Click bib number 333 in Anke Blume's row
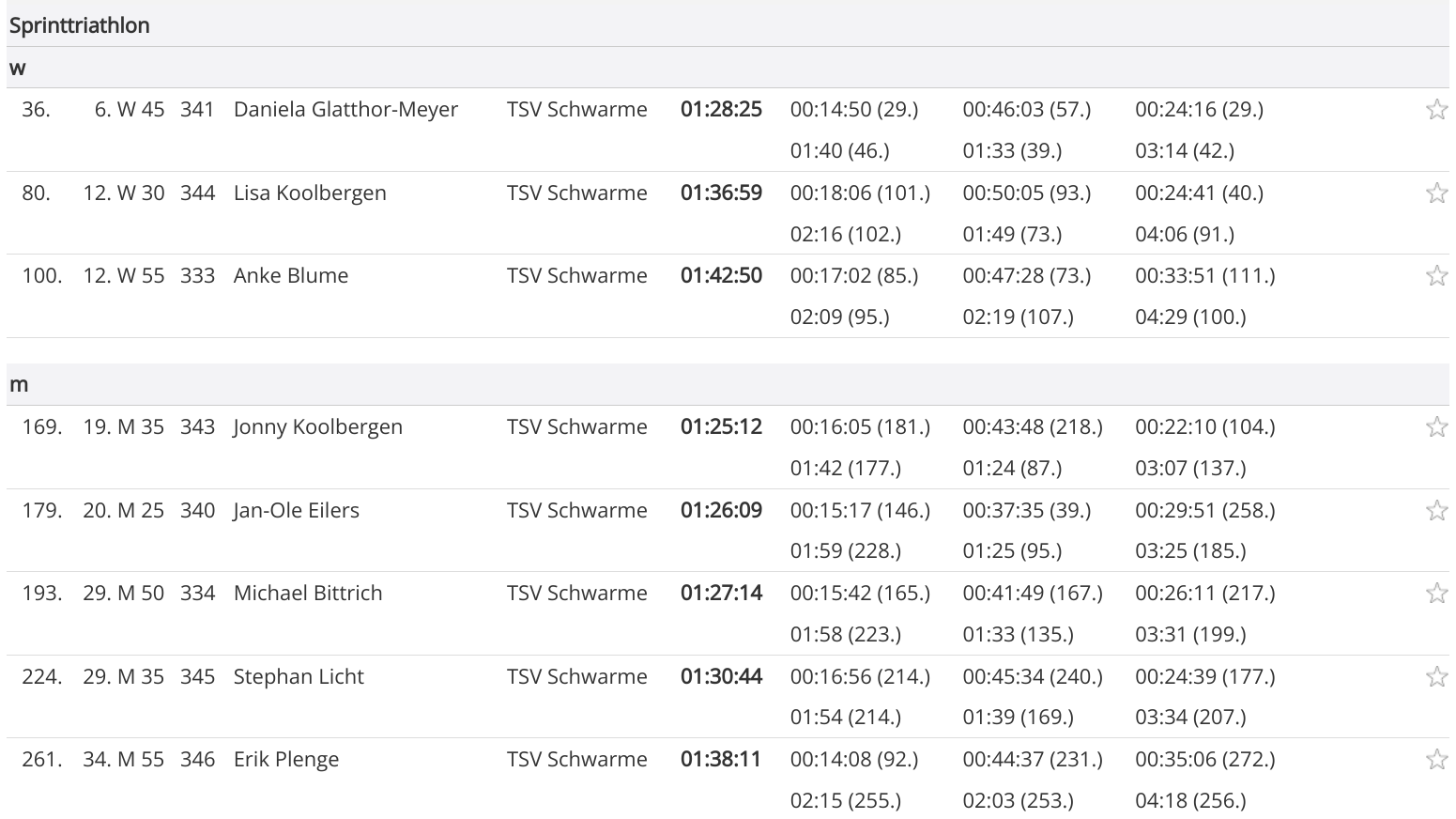This screenshot has width=1456, height=819. [x=197, y=276]
